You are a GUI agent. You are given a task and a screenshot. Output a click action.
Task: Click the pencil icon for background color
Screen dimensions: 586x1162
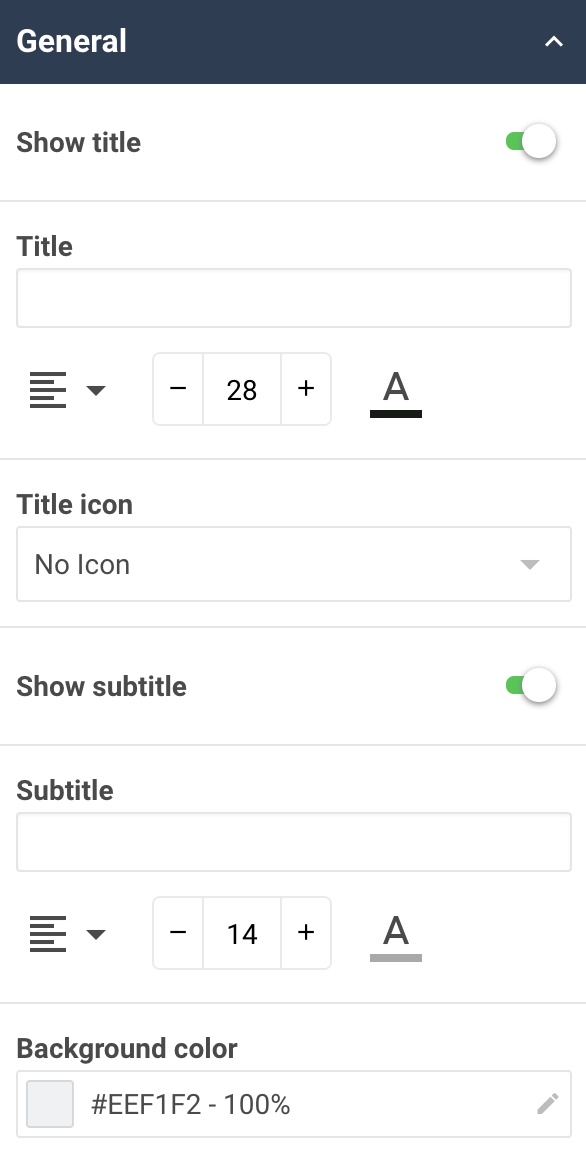(547, 1104)
